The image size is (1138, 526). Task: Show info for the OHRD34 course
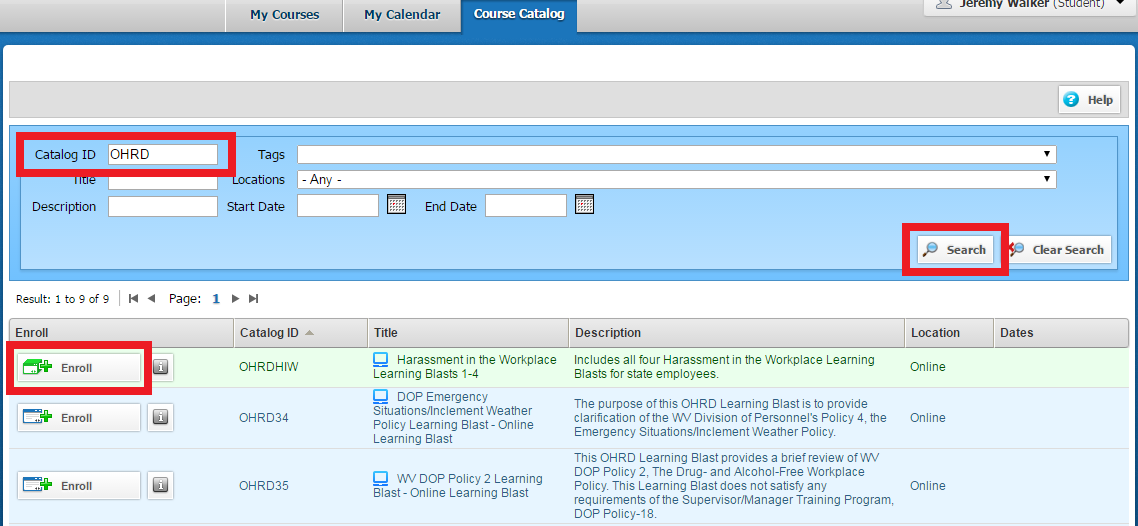(160, 418)
